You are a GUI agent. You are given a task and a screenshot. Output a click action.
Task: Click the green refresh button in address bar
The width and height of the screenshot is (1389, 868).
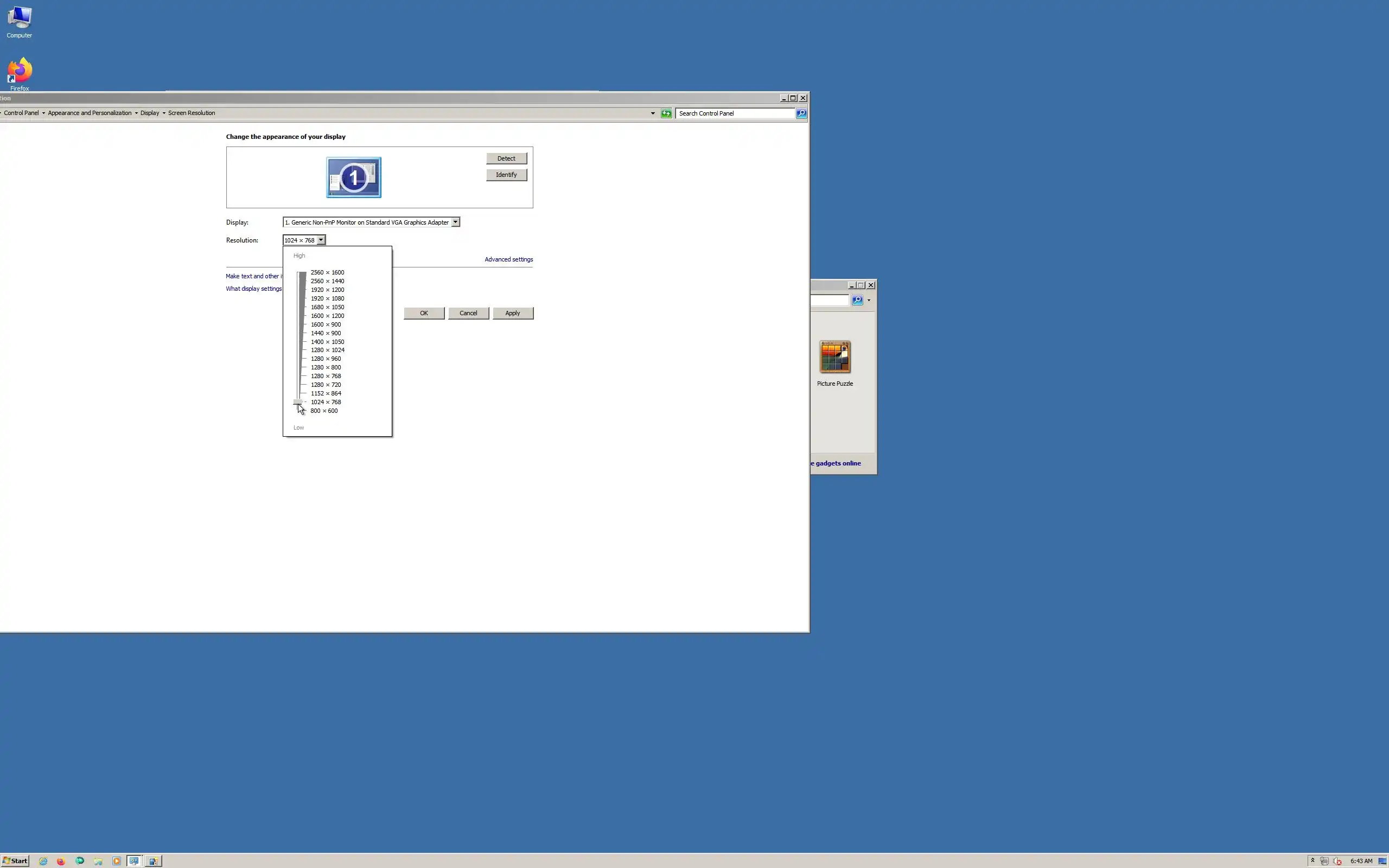tap(666, 113)
